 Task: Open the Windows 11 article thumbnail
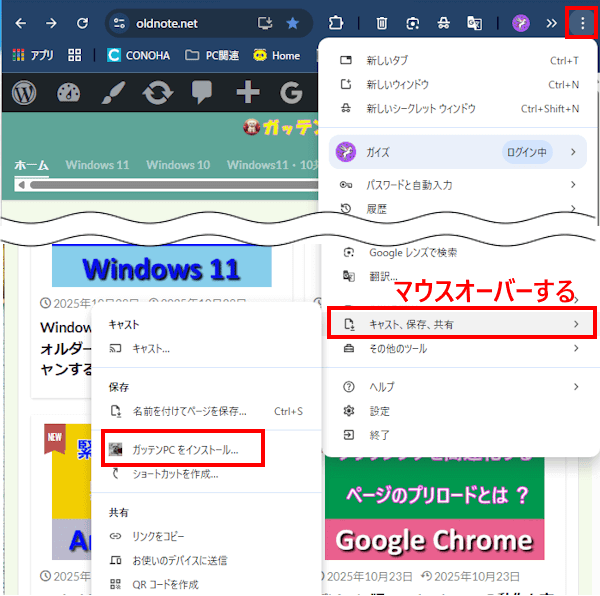click(161, 266)
